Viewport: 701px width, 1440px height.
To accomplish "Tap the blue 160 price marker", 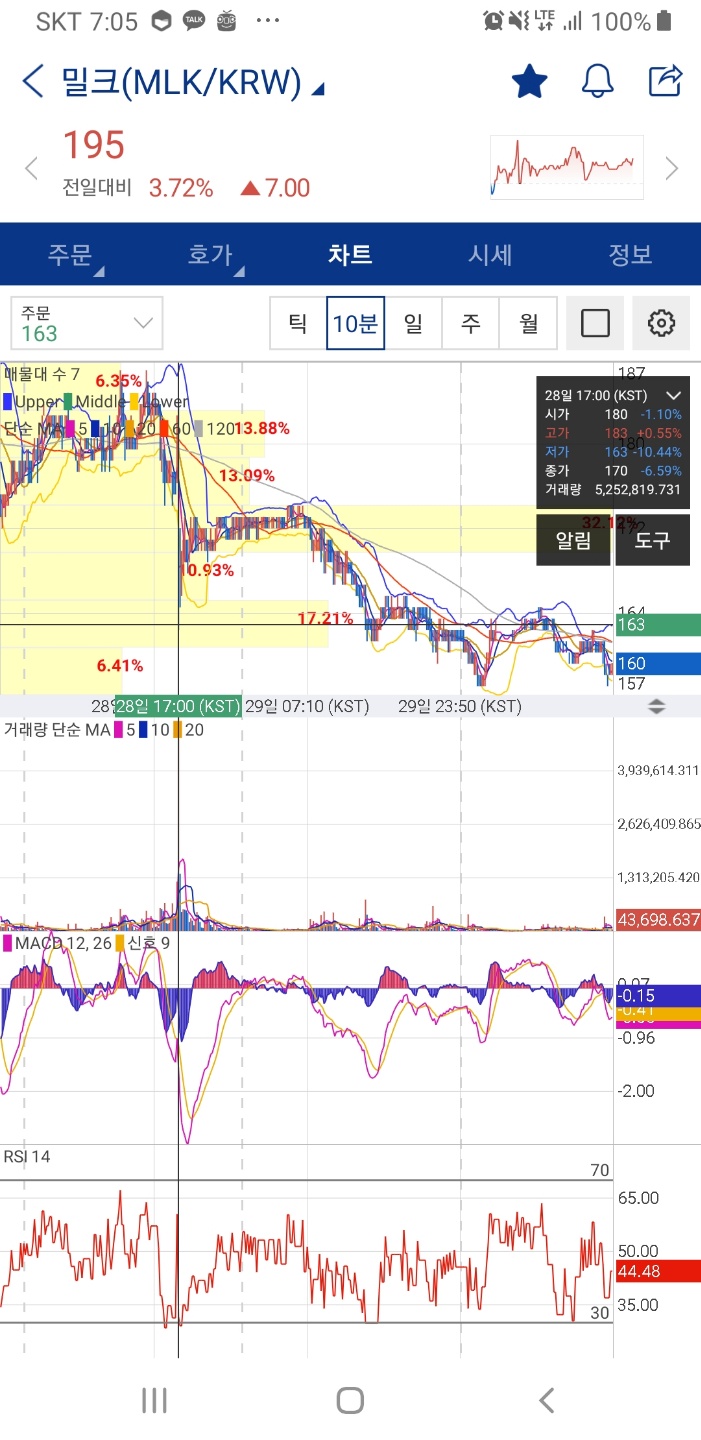I will click(657, 663).
